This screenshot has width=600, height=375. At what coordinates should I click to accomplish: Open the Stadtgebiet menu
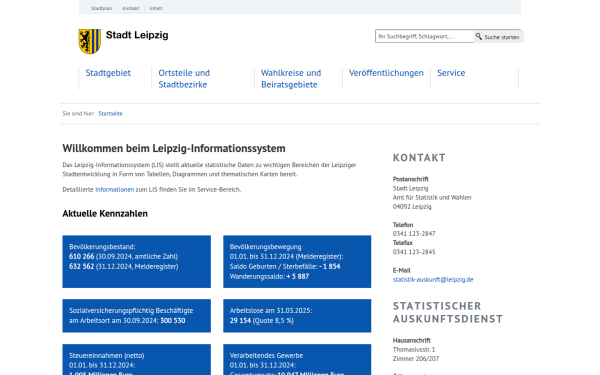coord(108,73)
